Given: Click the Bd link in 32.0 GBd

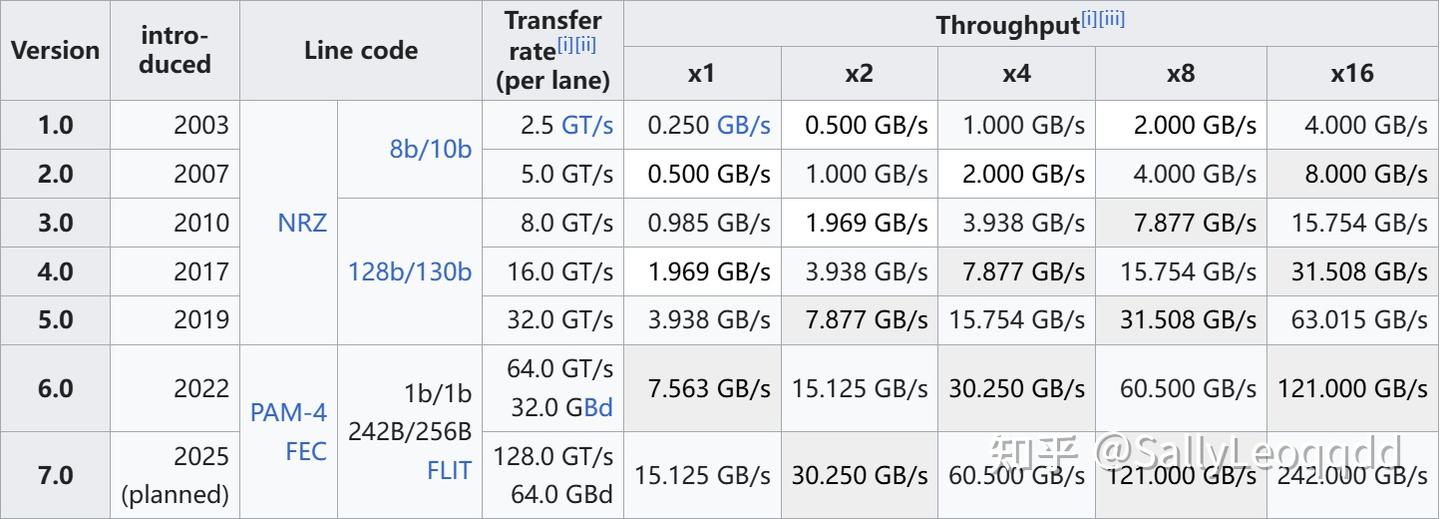Looking at the screenshot, I should coord(598,407).
